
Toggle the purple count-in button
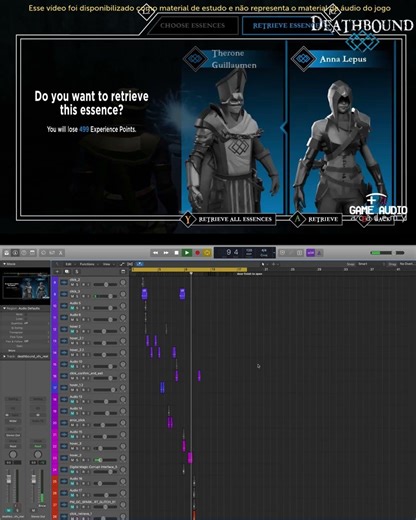click(x=310, y=253)
